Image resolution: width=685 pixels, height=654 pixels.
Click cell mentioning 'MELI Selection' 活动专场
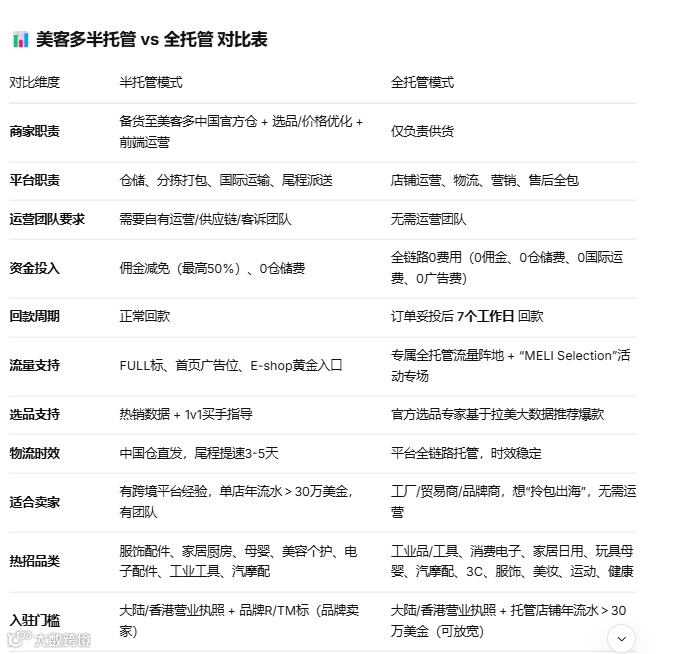510,366
